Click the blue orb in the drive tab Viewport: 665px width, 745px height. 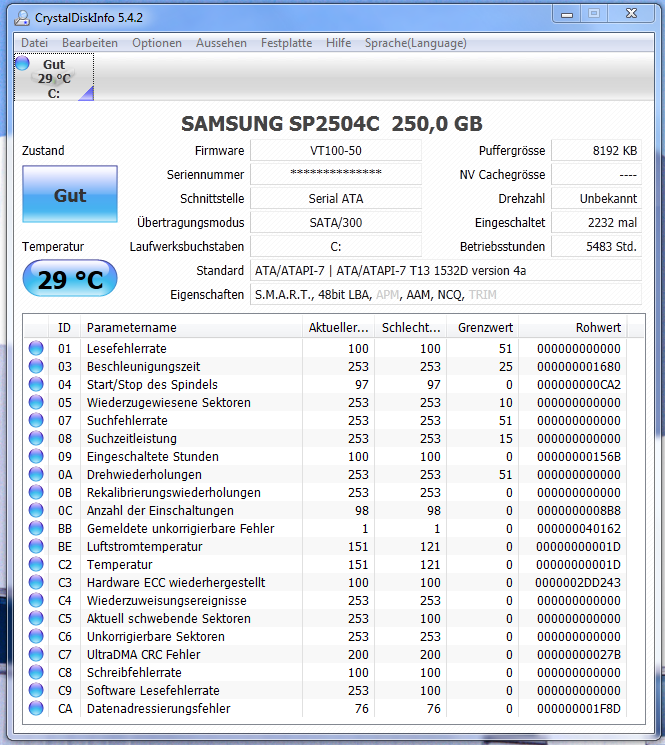(22, 63)
